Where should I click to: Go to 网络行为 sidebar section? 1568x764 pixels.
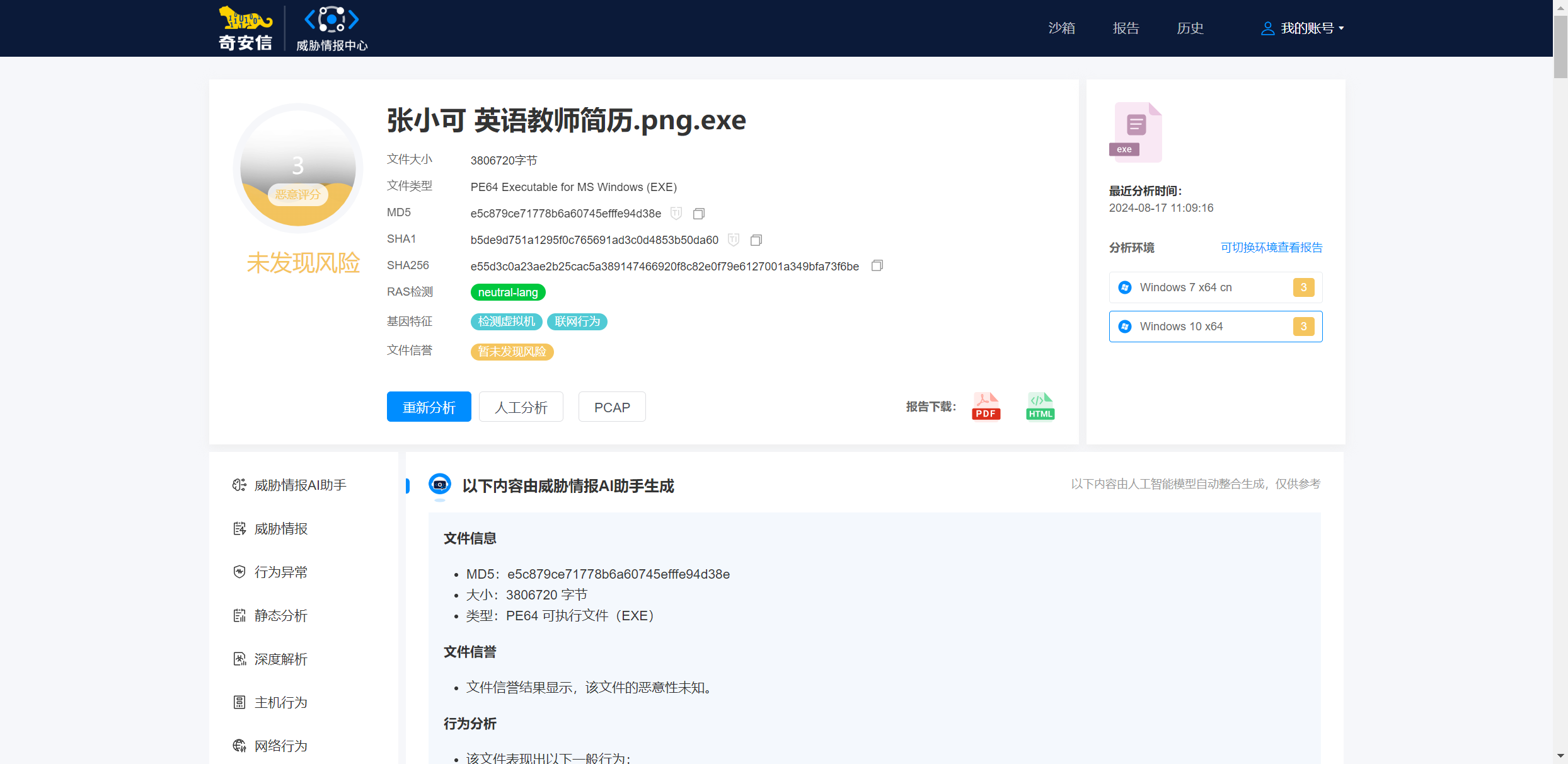click(280, 746)
